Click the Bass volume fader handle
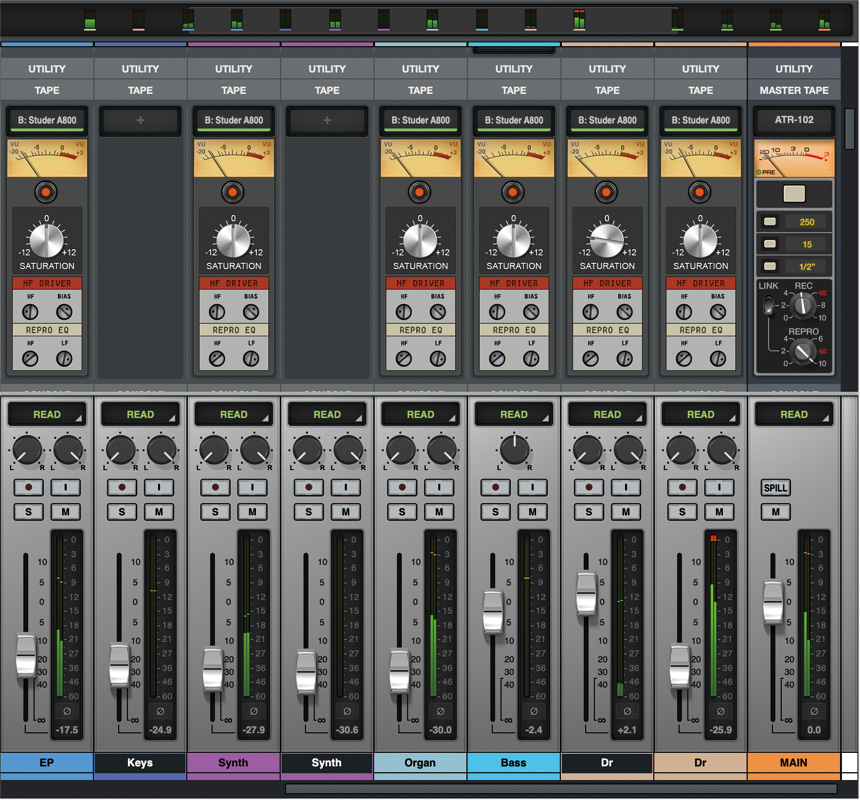The width and height of the screenshot is (860, 800). [x=493, y=612]
